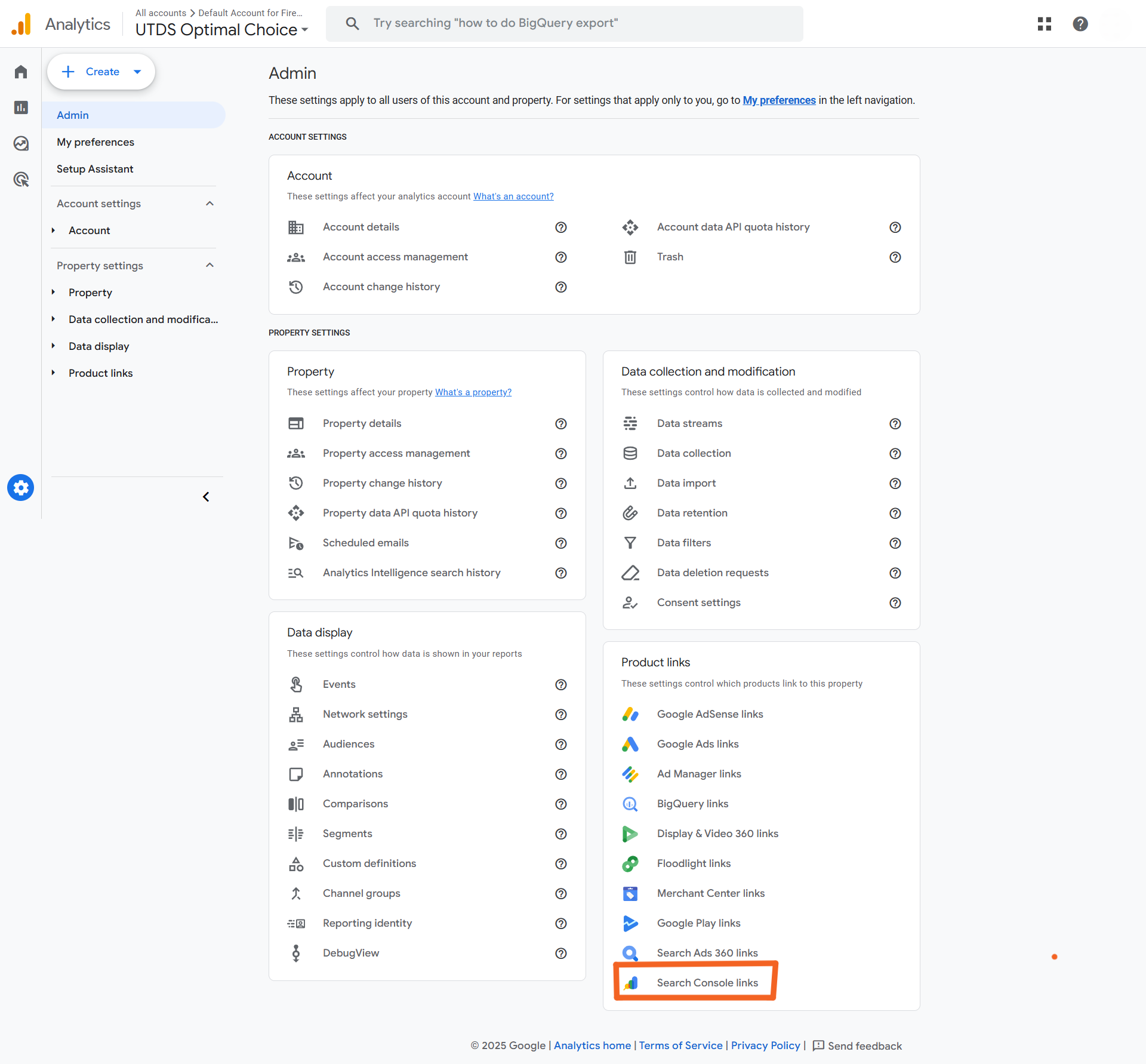Viewport: 1146px width, 1064px height.
Task: Click the BigQuery links icon
Action: pyautogui.click(x=630, y=804)
